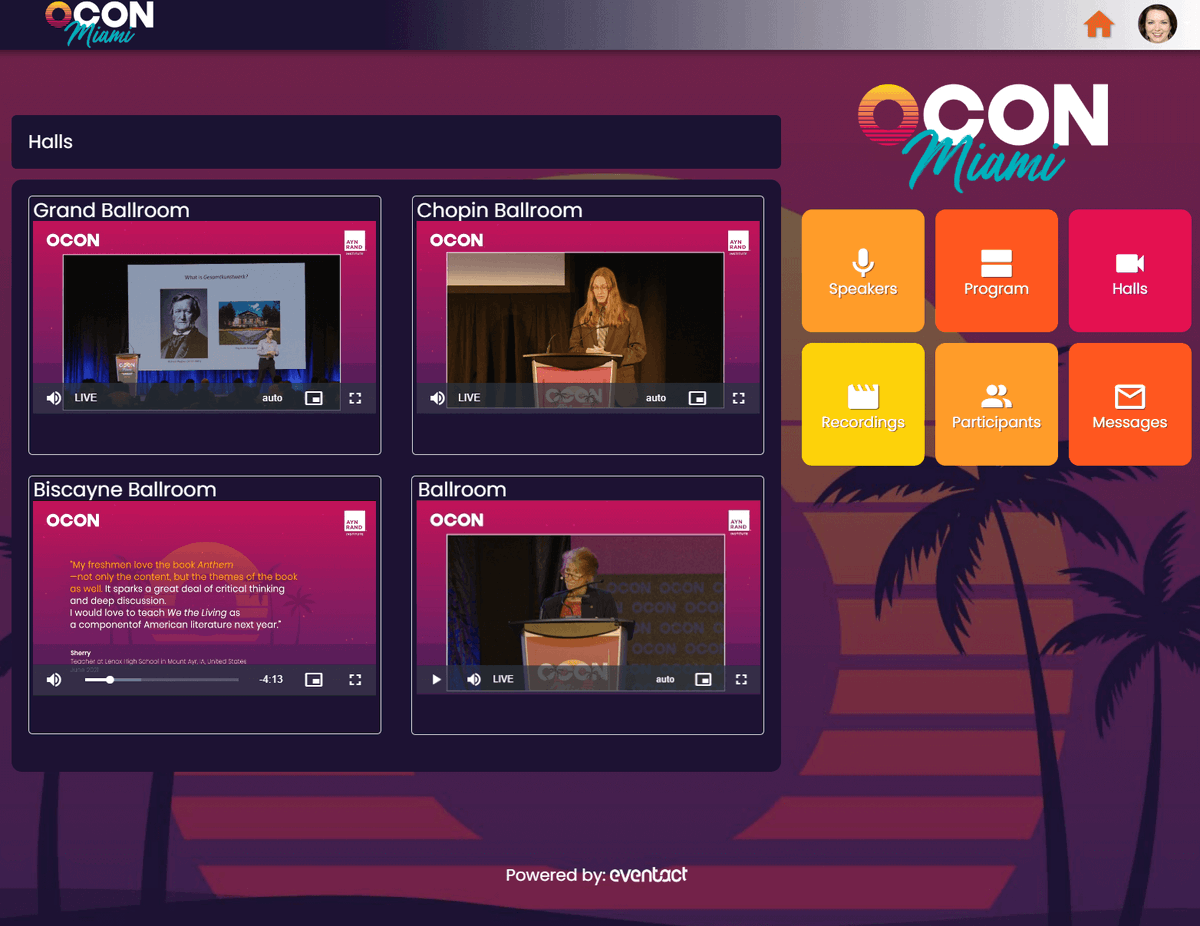Open the auto quality selector on Chopin Ballroom
Viewport: 1200px width, 926px height.
click(655, 397)
